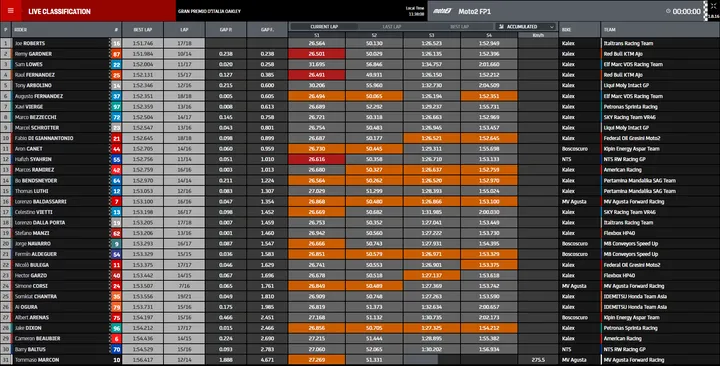Image resolution: width=720 pixels, height=366 pixels.
Task: Select rider Thomas LUTHI row
Action: pyautogui.click(x=360, y=191)
